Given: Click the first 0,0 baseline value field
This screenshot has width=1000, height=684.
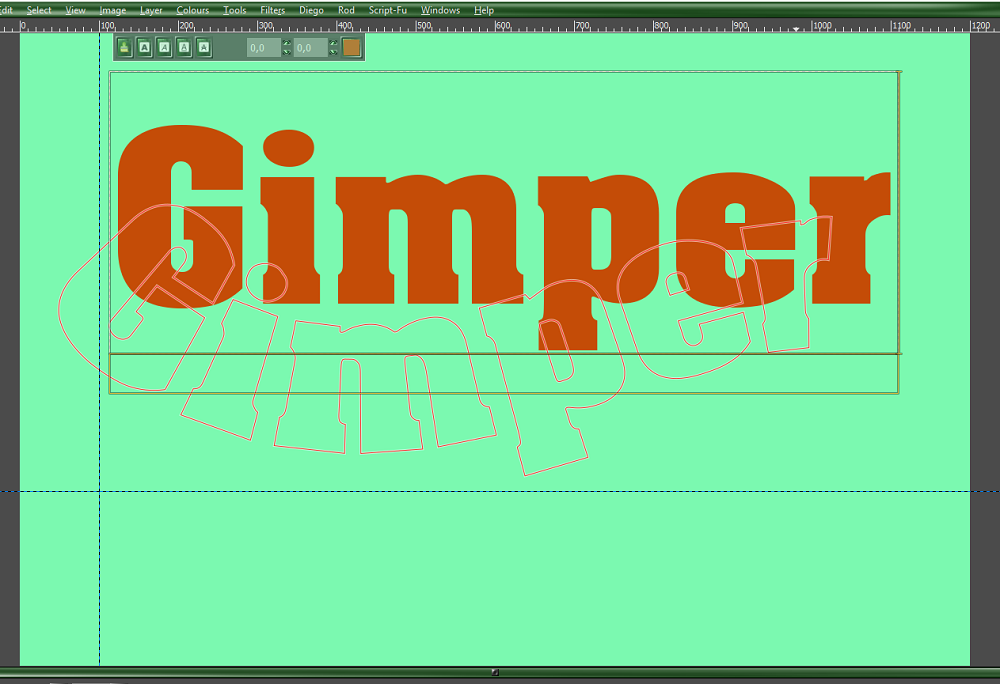Looking at the screenshot, I should click(264, 48).
